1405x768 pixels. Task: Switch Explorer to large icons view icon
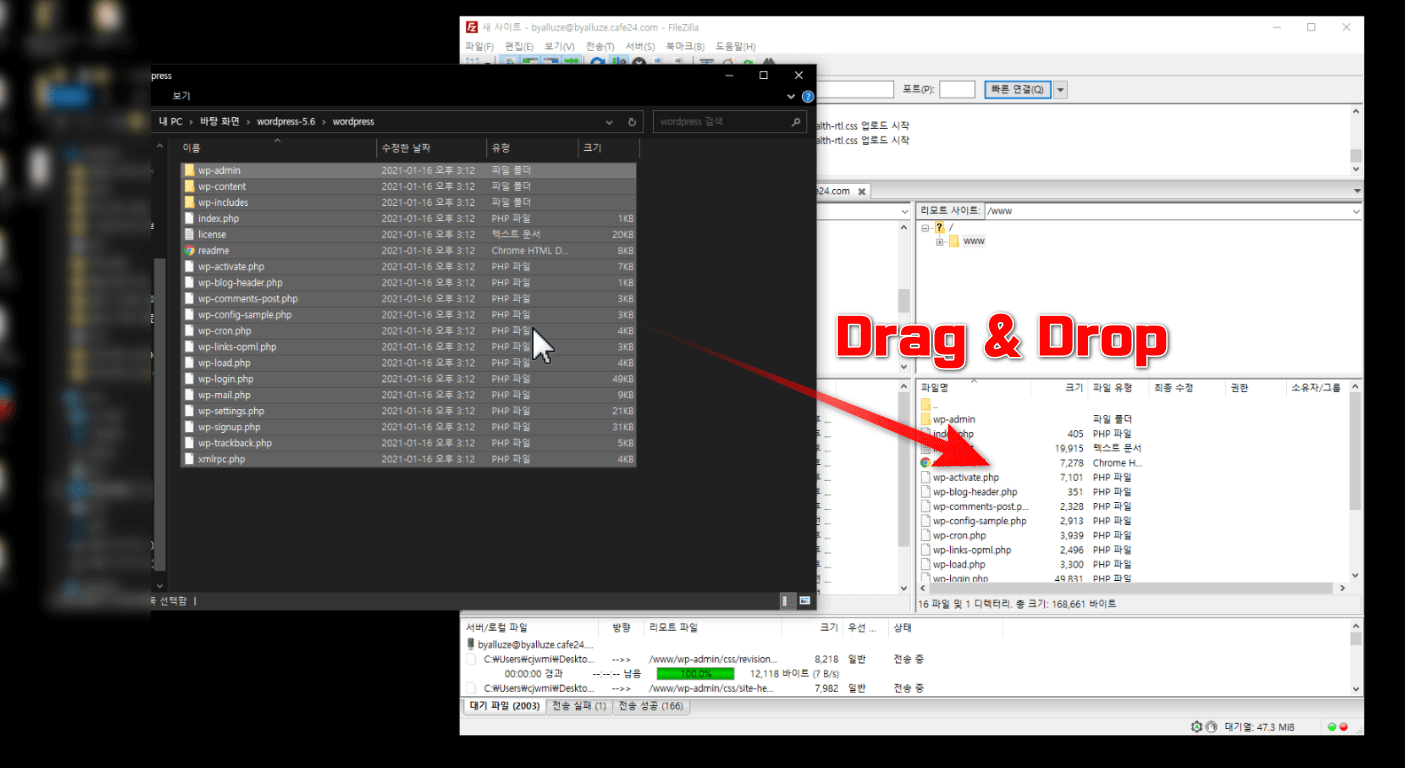(x=804, y=600)
